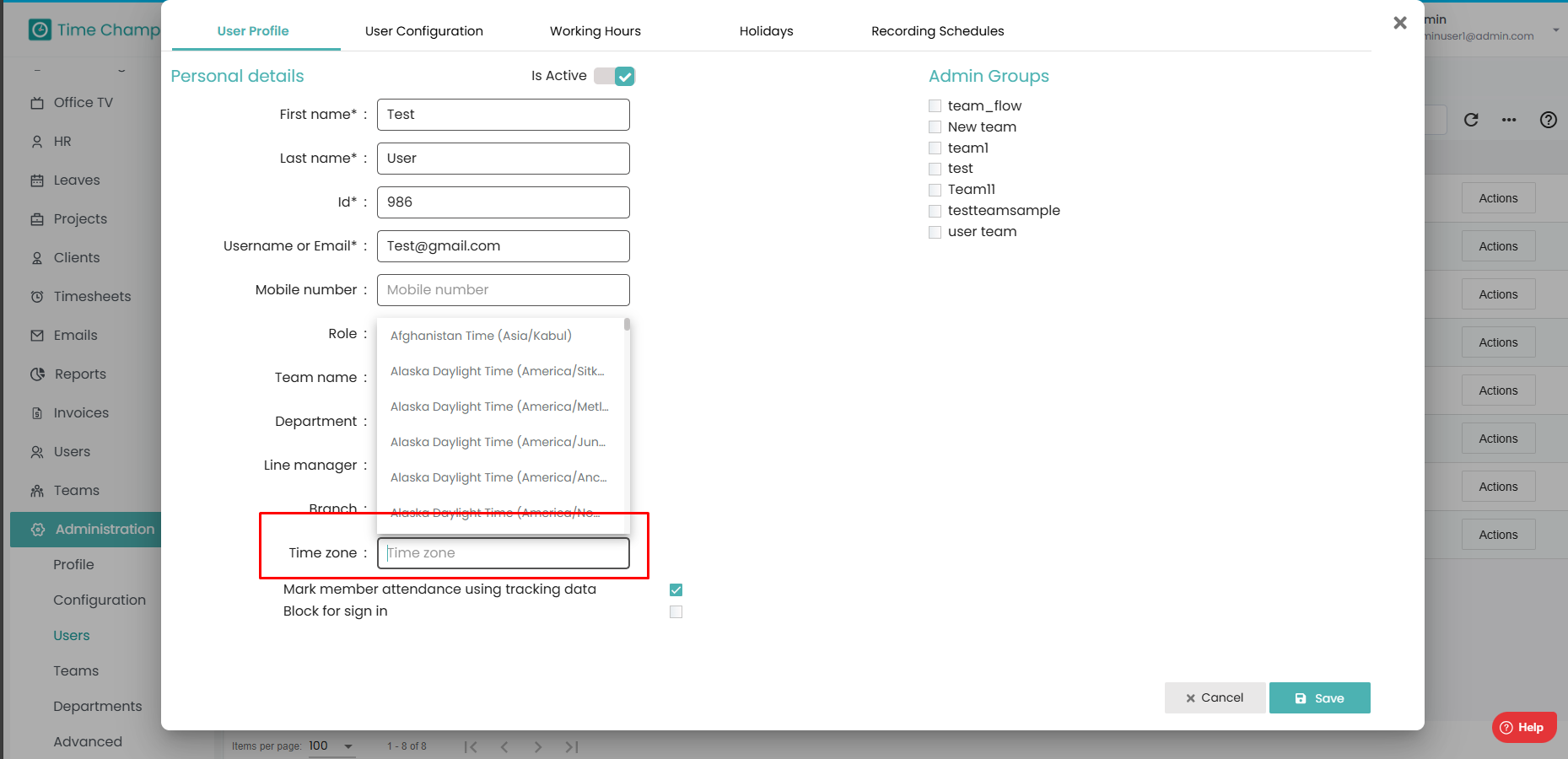1568x759 pixels.
Task: Toggle the Is Active switch
Action: point(614,76)
